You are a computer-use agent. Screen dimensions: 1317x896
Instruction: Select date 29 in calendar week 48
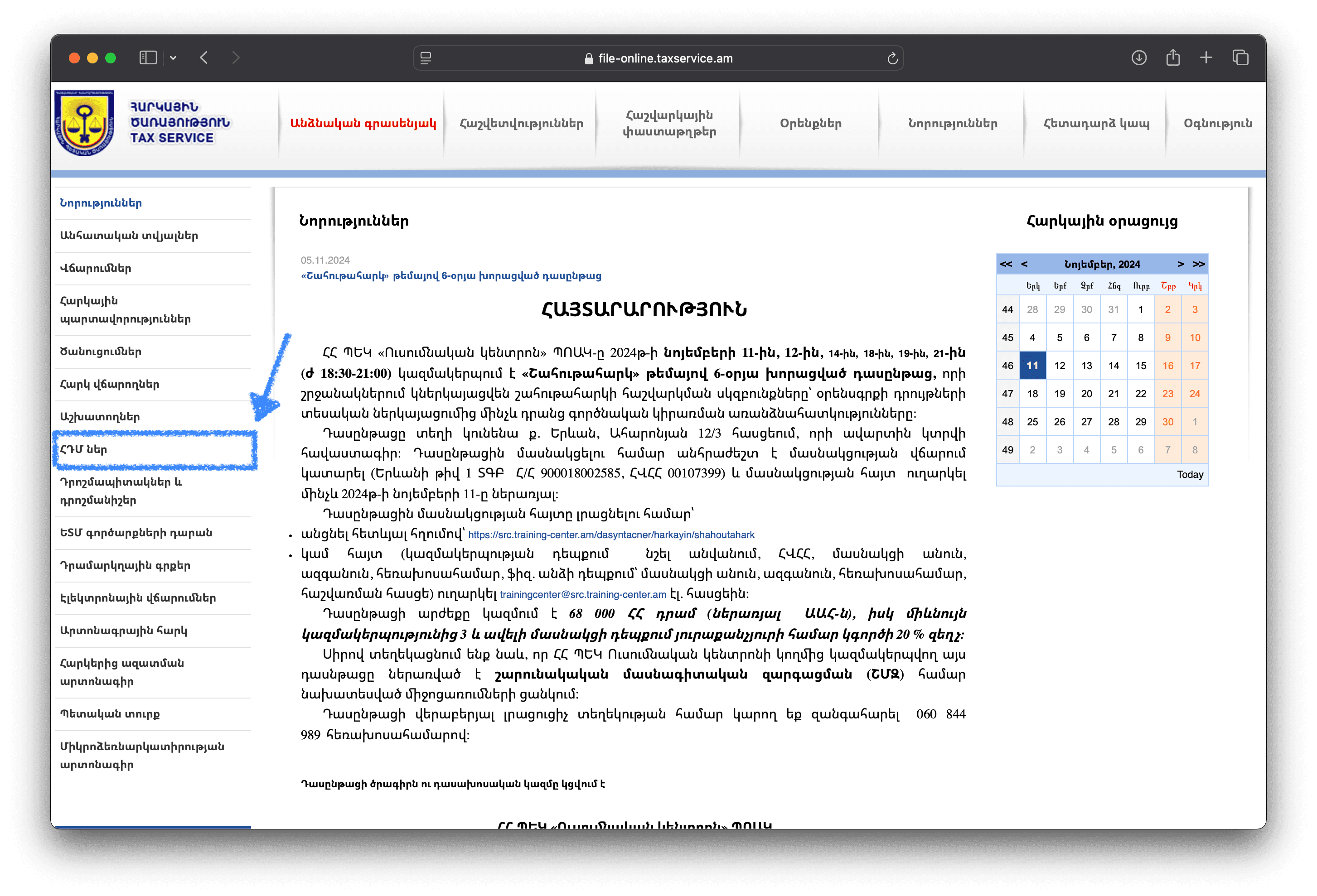1141,422
